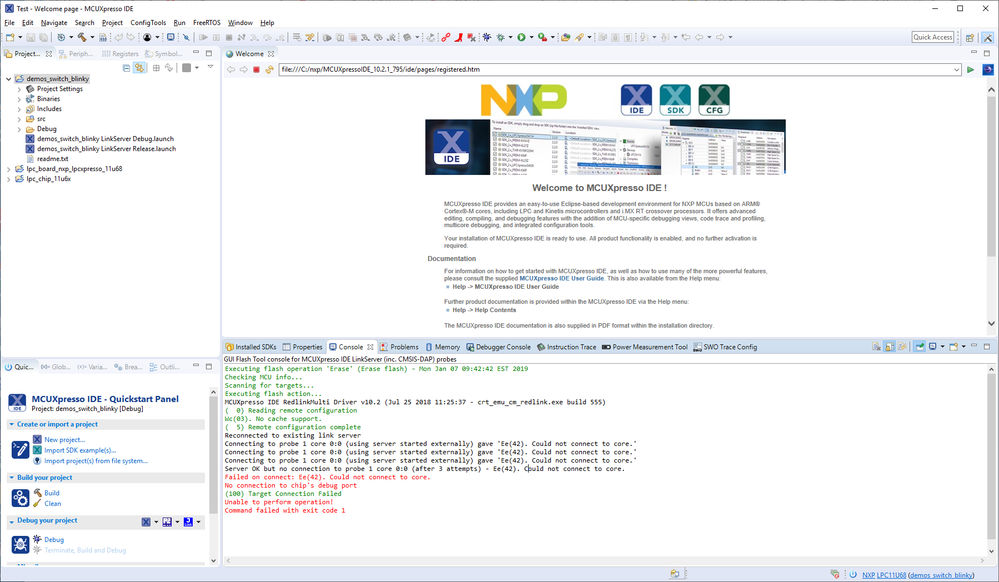This screenshot has height=582, width=999.
Task: Click the Clean link in Quickstart panel
Action: tap(53, 504)
